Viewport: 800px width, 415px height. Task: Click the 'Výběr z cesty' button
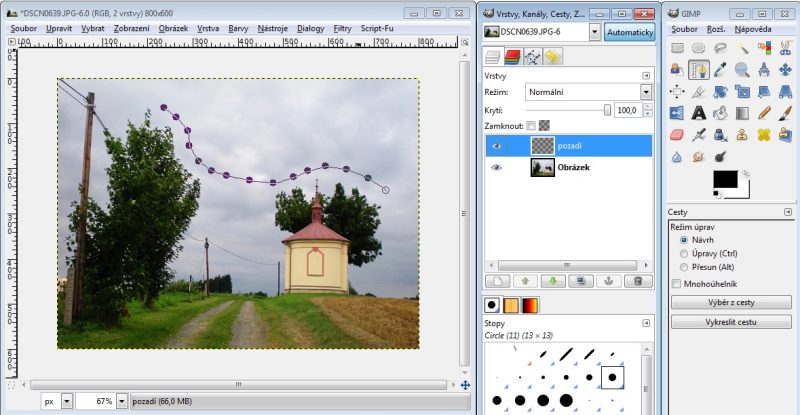pos(731,302)
